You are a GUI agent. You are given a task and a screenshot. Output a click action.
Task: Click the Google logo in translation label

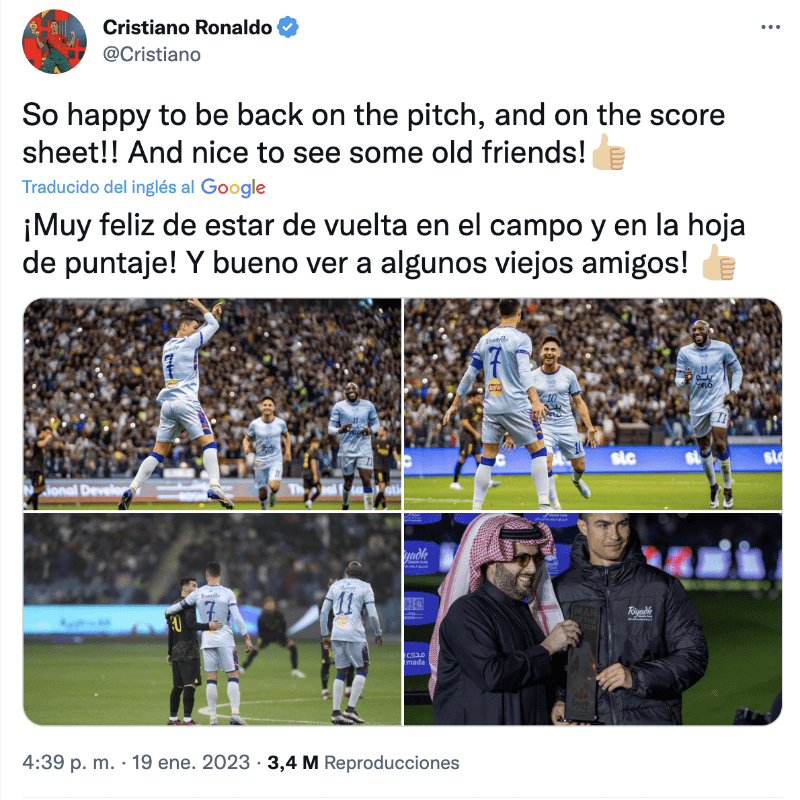(x=233, y=188)
